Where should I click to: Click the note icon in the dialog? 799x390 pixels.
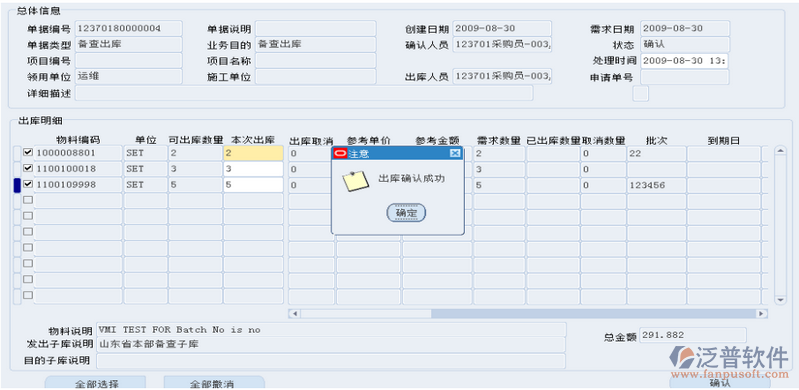click(x=355, y=181)
